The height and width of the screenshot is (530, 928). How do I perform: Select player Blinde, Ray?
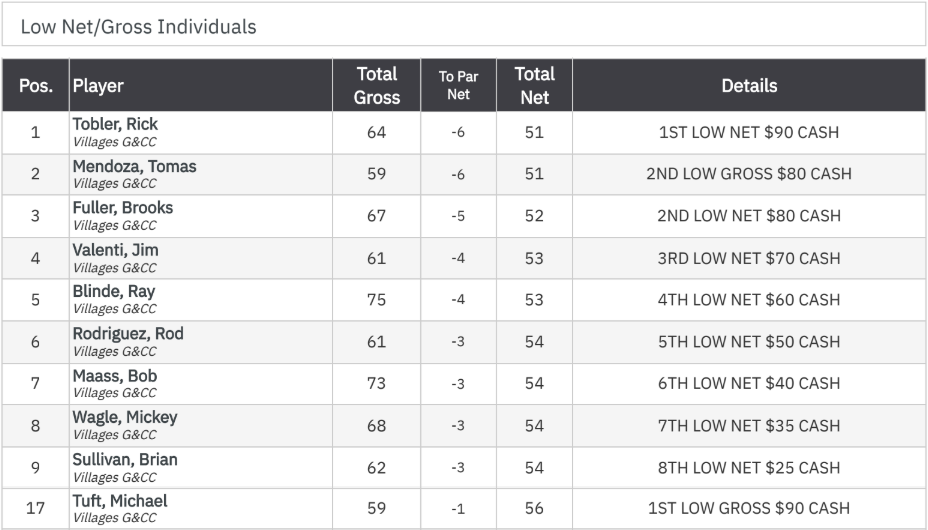(114, 291)
